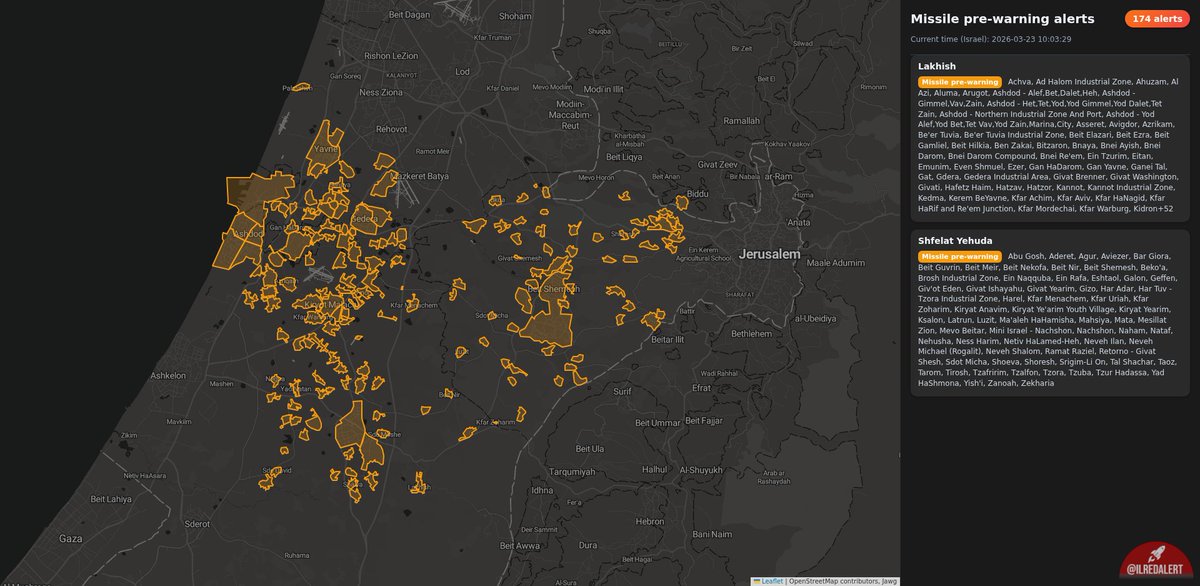This screenshot has height=586, width=1200.
Task: Click the Ukraine flag icon beside Leaflet
Action: coord(757,580)
